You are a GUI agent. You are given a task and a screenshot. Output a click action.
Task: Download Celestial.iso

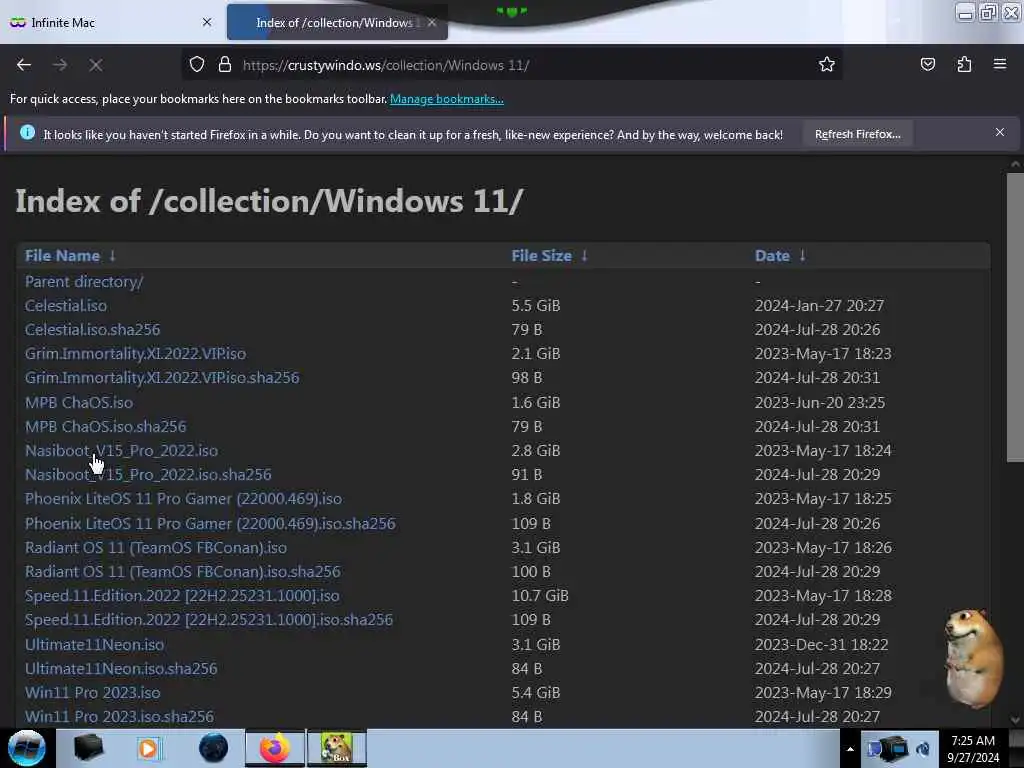click(x=66, y=306)
